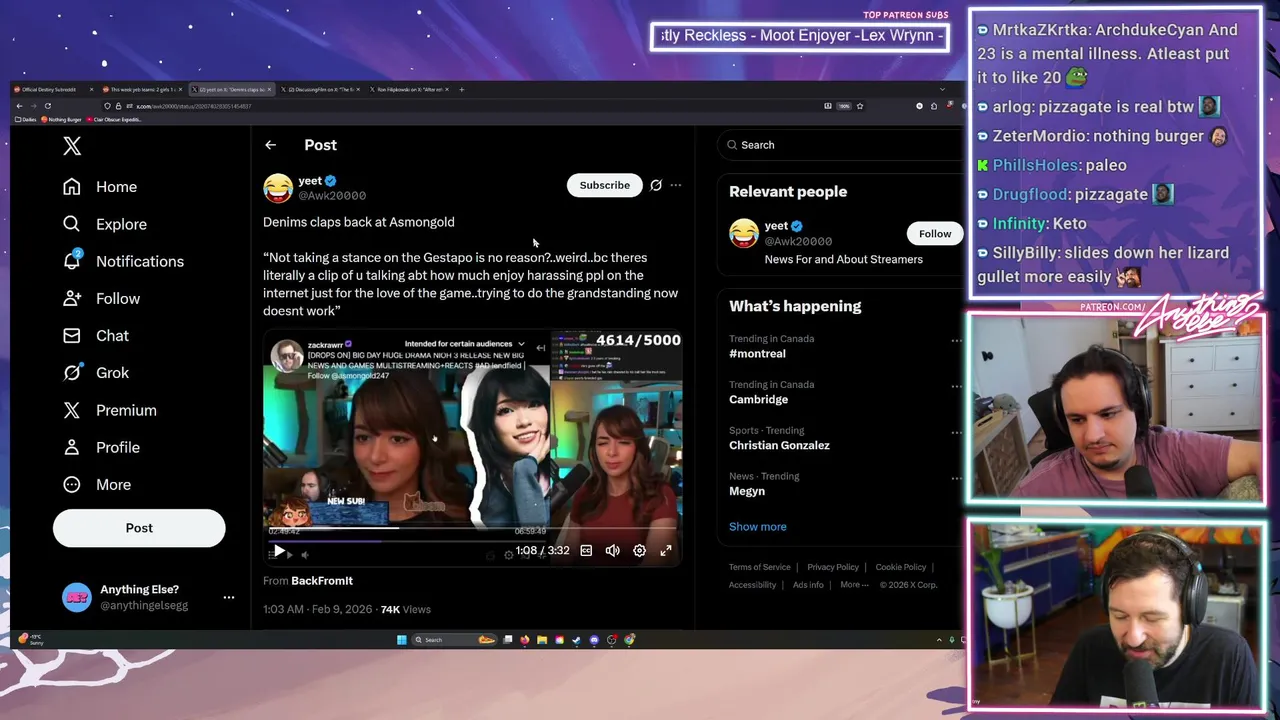Click the post timestamp 1:03 AM Feb 9, 2026
Image resolution: width=1280 pixels, height=720 pixels.
(317, 609)
